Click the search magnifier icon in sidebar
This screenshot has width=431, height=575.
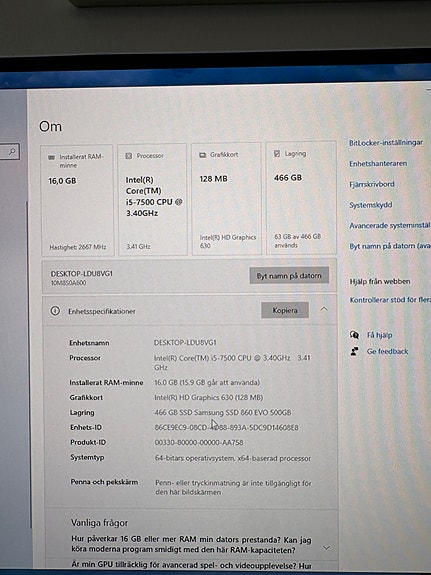pos(12,151)
